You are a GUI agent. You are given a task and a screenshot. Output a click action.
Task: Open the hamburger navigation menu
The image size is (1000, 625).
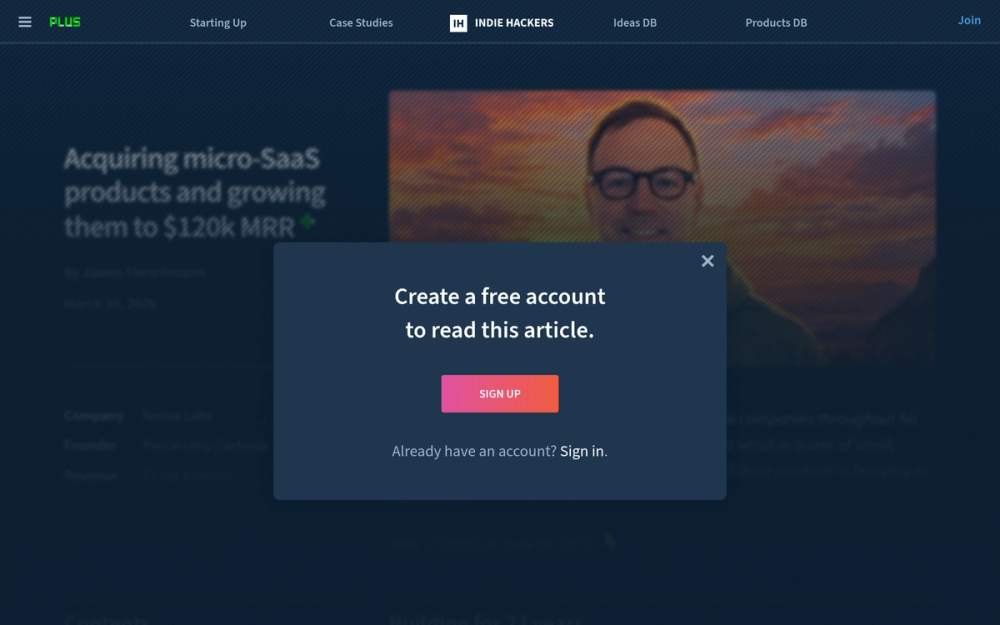pos(25,22)
